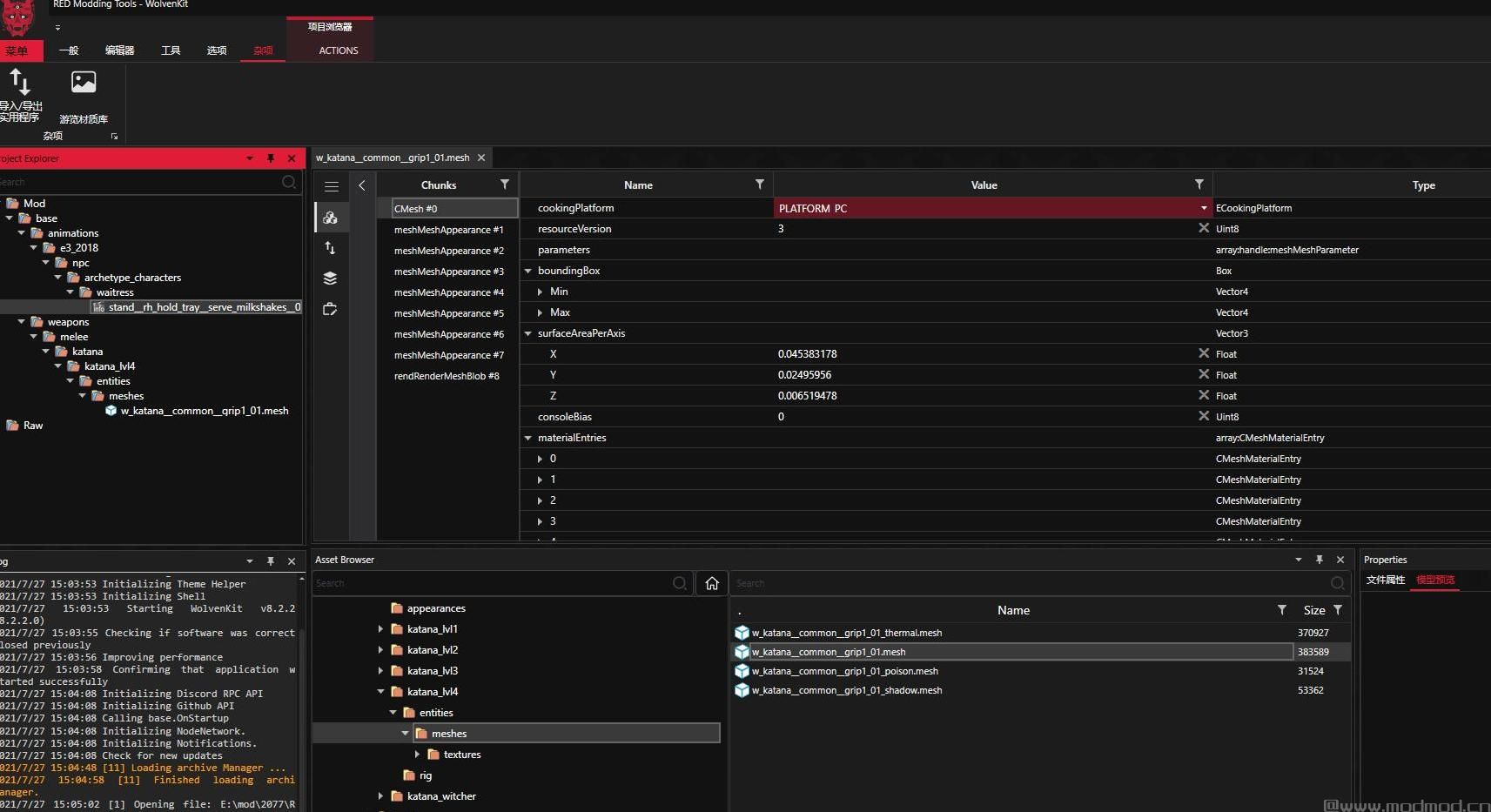
Task: Expand the 杂项 ribbon group launcher
Action: click(114, 137)
